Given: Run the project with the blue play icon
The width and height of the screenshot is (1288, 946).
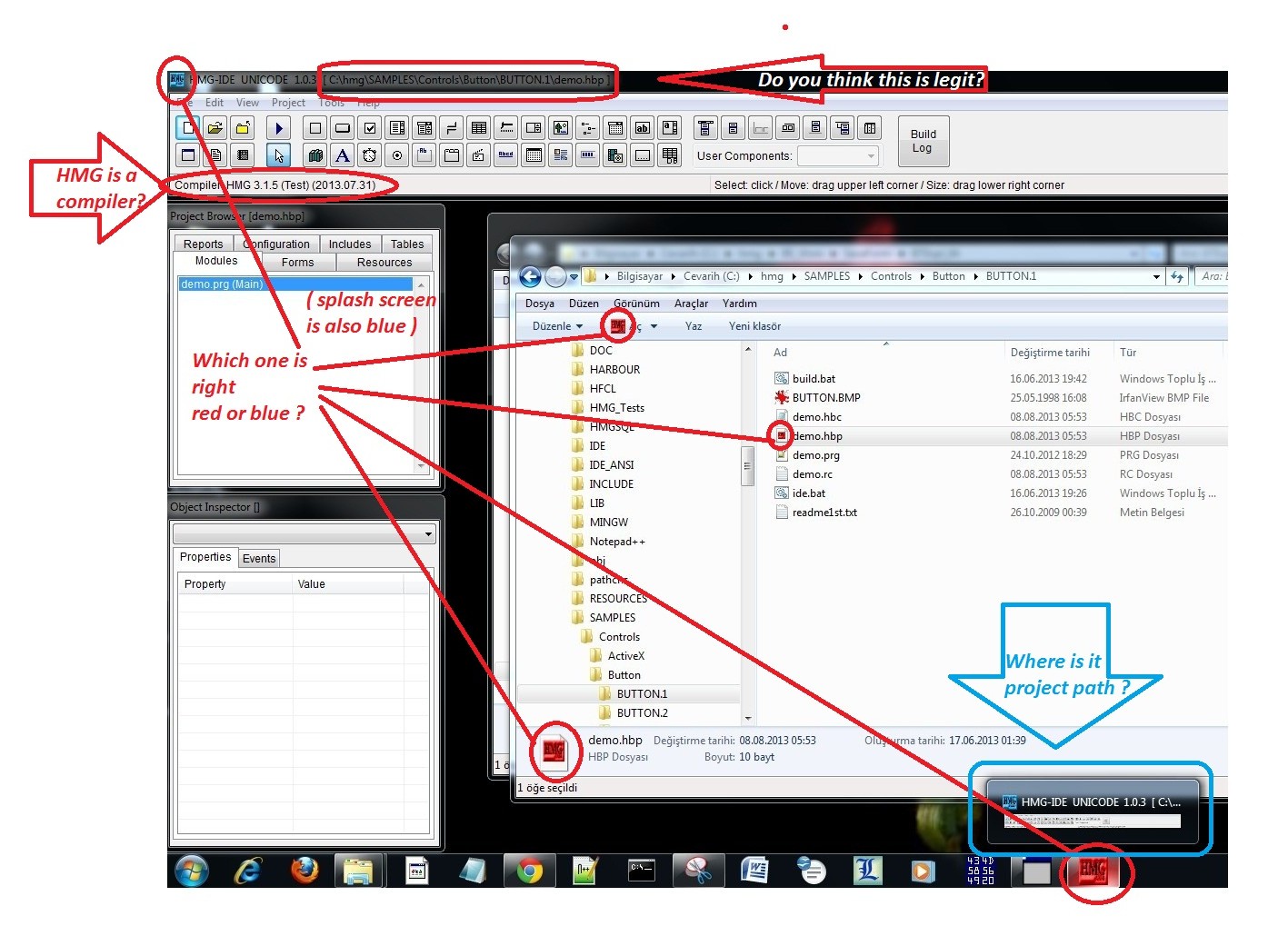Looking at the screenshot, I should (x=279, y=128).
